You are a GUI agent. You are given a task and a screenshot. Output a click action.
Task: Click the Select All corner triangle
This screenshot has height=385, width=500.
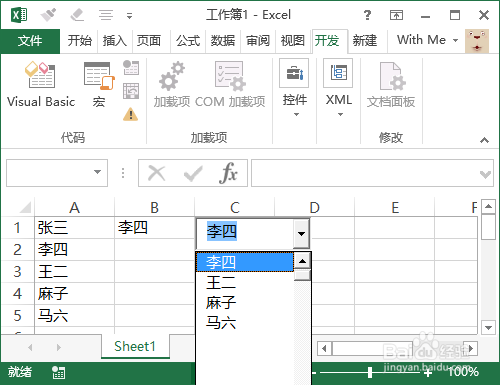point(25,207)
